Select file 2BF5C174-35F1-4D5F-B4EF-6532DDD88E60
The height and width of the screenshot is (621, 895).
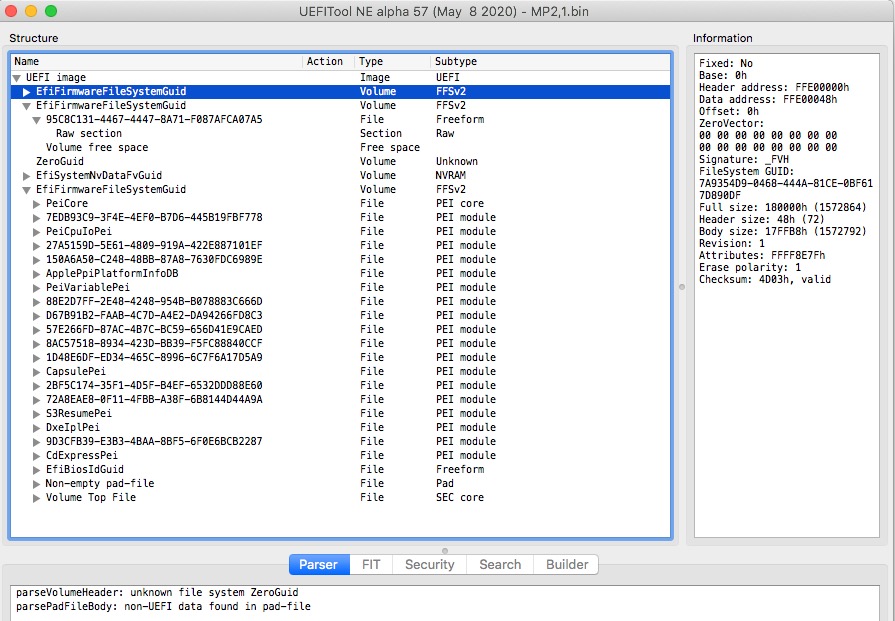(341, 385)
